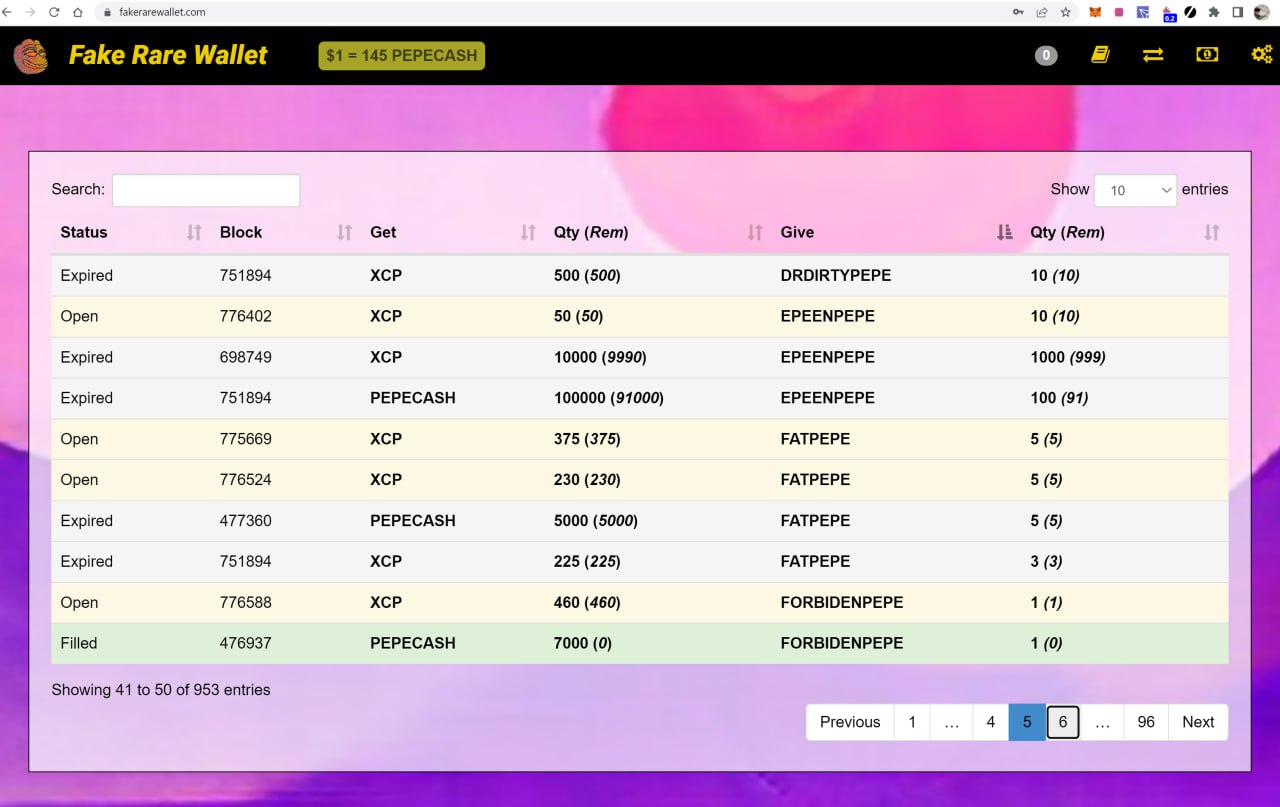Go forward using browser forward arrow

[30, 12]
